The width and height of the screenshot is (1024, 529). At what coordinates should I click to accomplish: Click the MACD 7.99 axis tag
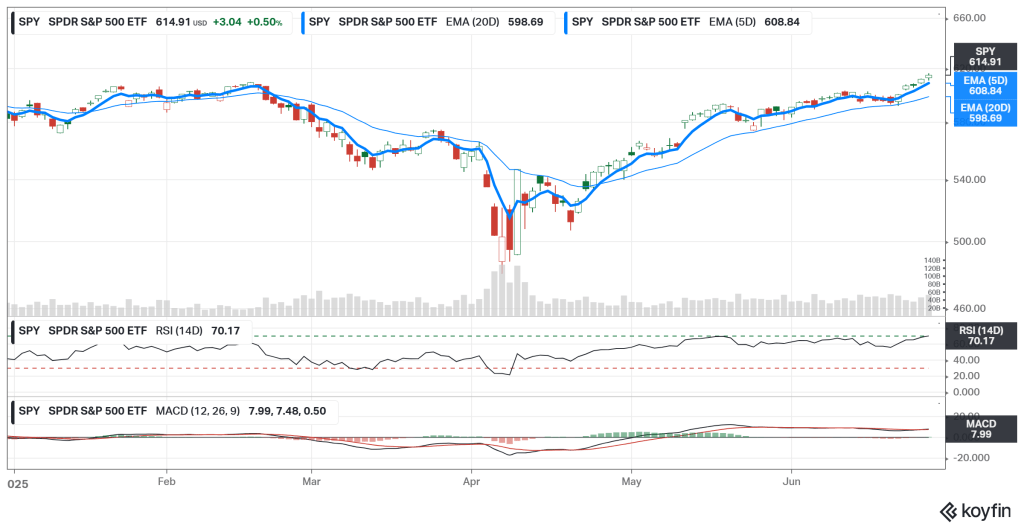985,430
